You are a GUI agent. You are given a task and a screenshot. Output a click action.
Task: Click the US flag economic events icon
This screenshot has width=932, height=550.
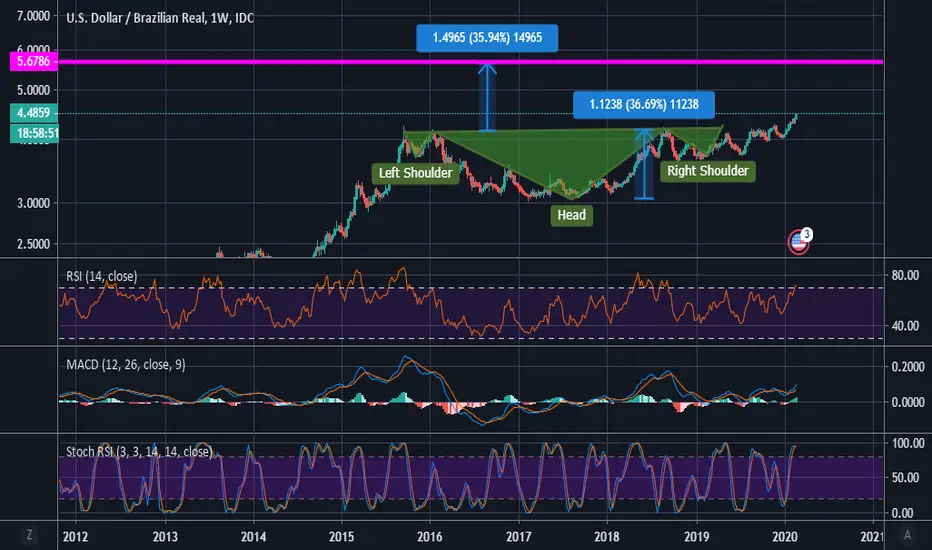[799, 241]
